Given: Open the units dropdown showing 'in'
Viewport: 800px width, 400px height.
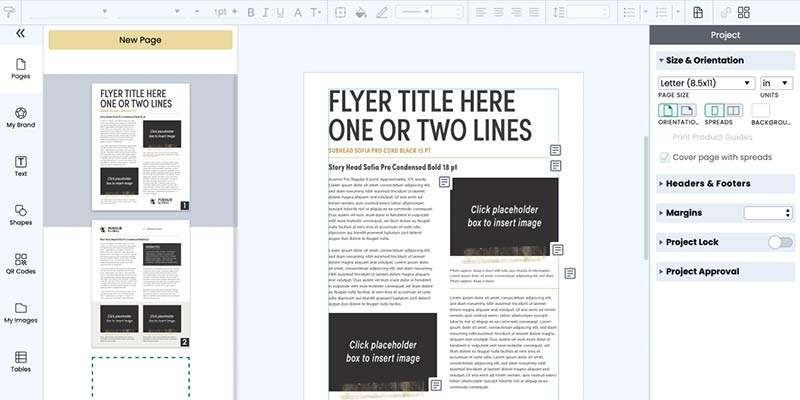Looking at the screenshot, I should coord(776,83).
